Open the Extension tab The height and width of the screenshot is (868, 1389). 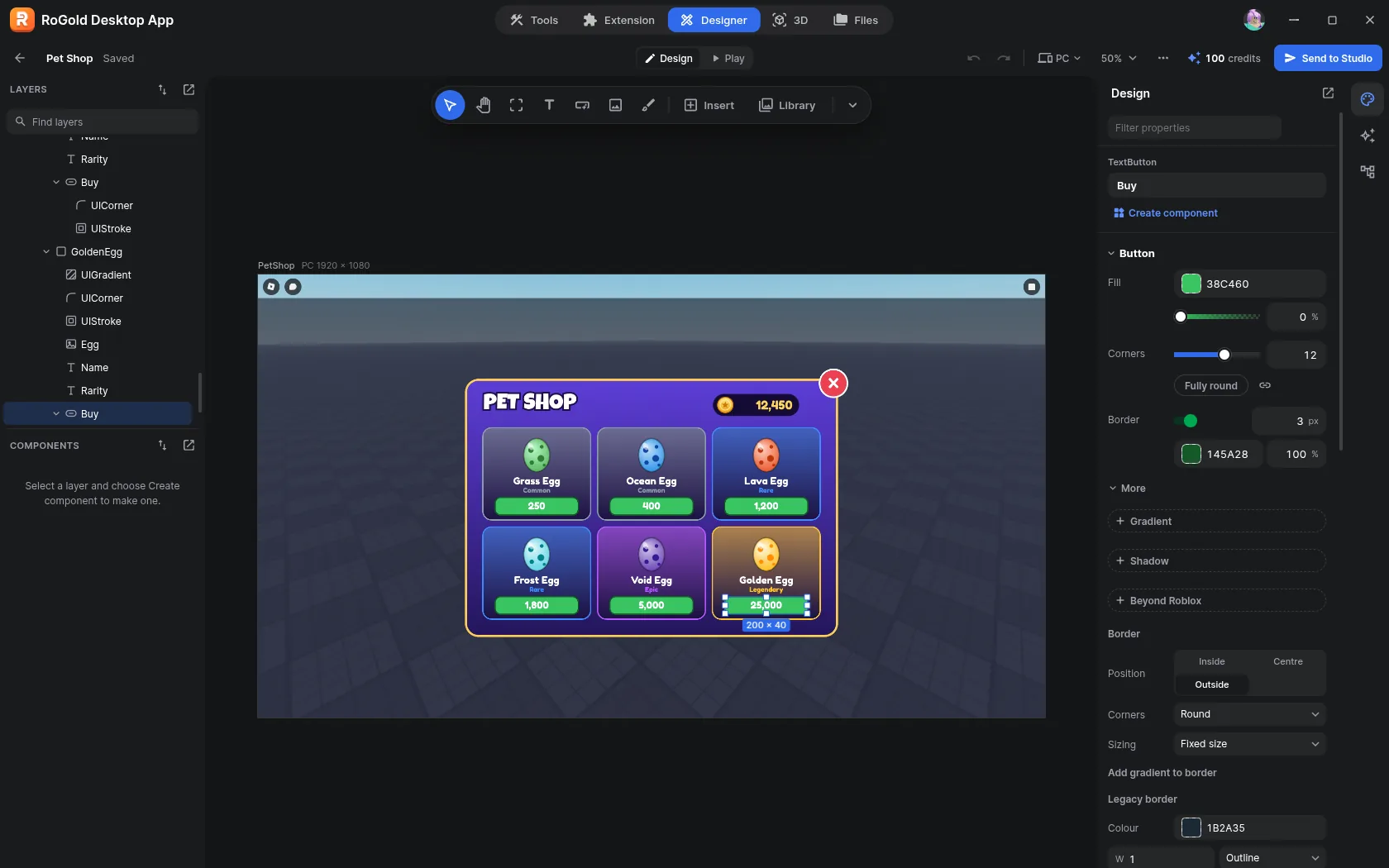pyautogui.click(x=618, y=20)
